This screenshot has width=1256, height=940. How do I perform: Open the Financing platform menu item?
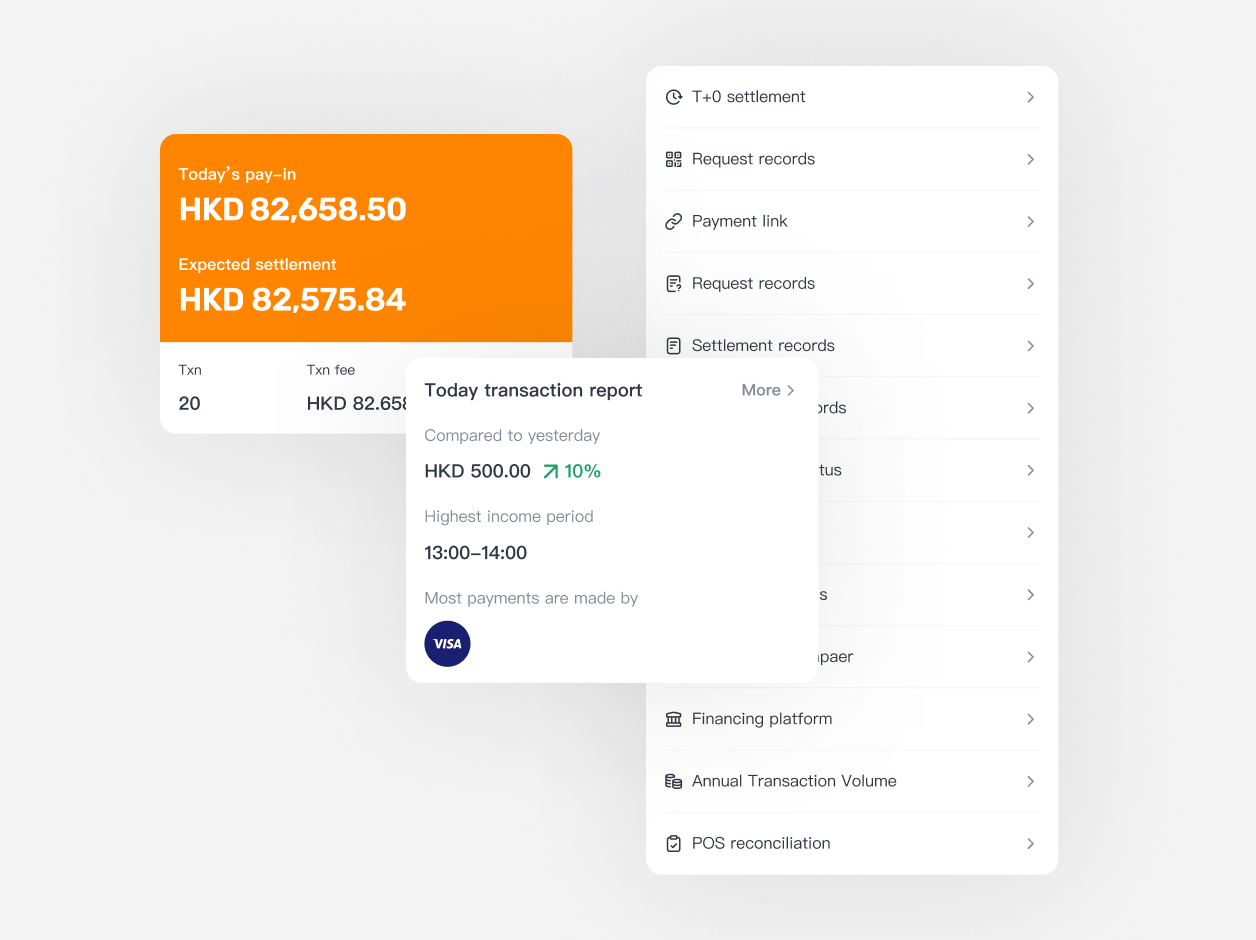pyautogui.click(x=852, y=719)
